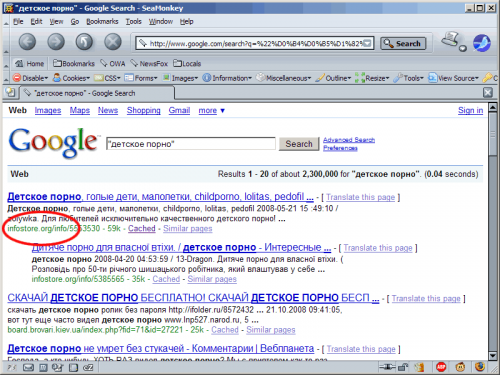The height and width of the screenshot is (375, 500).
Task: Open the View menu
Action: [x=56, y=22]
